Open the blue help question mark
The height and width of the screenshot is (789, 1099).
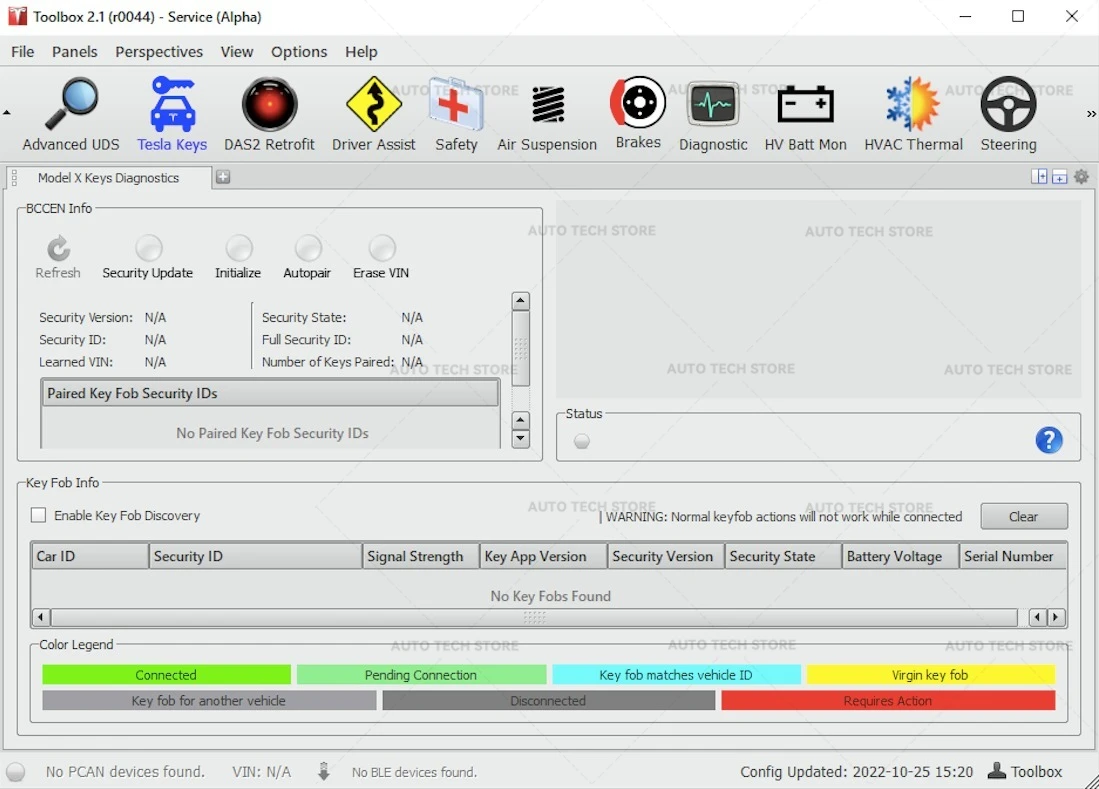[1049, 440]
